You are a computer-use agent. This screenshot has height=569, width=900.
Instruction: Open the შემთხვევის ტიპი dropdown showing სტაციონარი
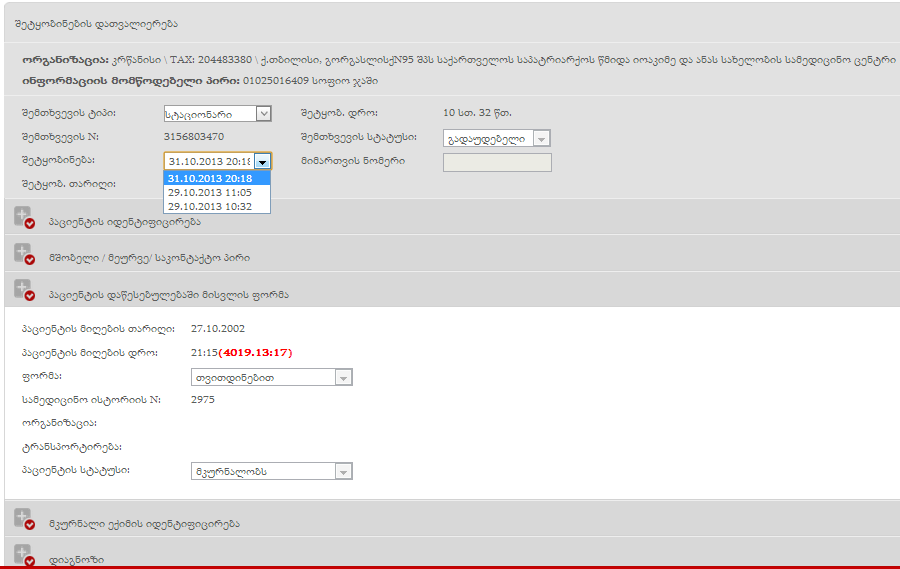[x=217, y=114]
